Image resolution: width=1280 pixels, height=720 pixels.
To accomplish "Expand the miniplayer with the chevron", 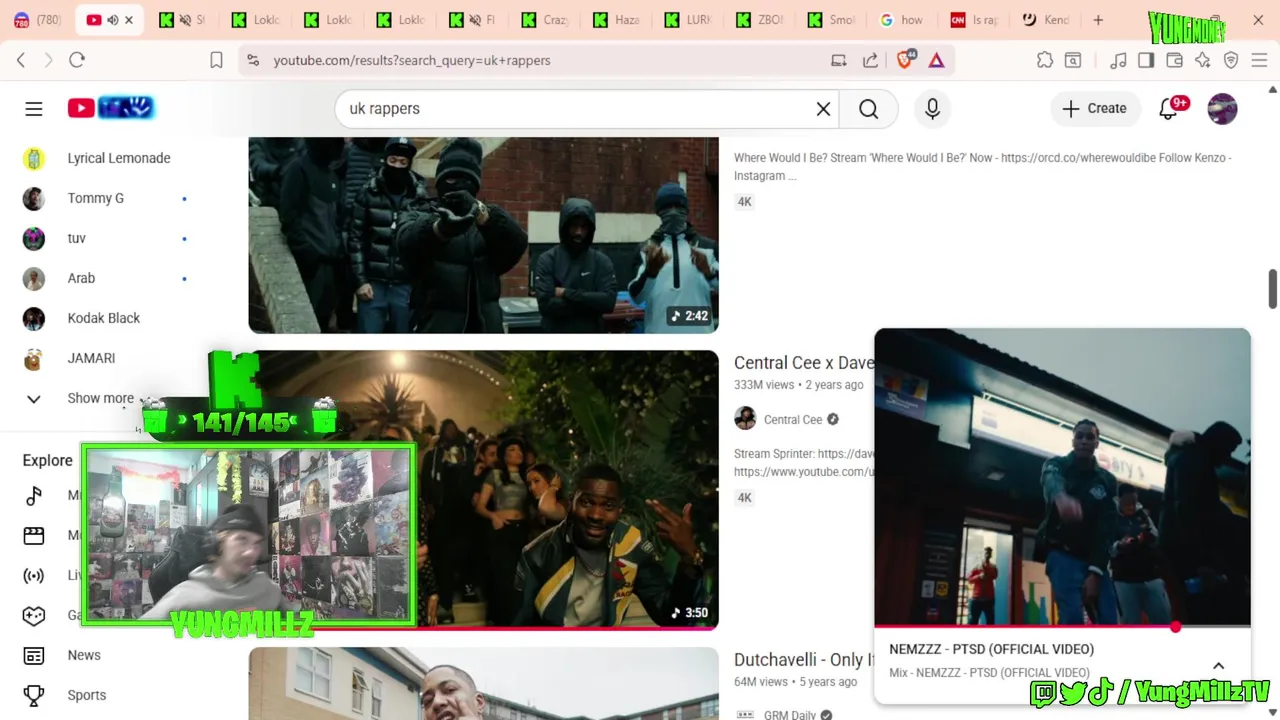I will (x=1218, y=665).
